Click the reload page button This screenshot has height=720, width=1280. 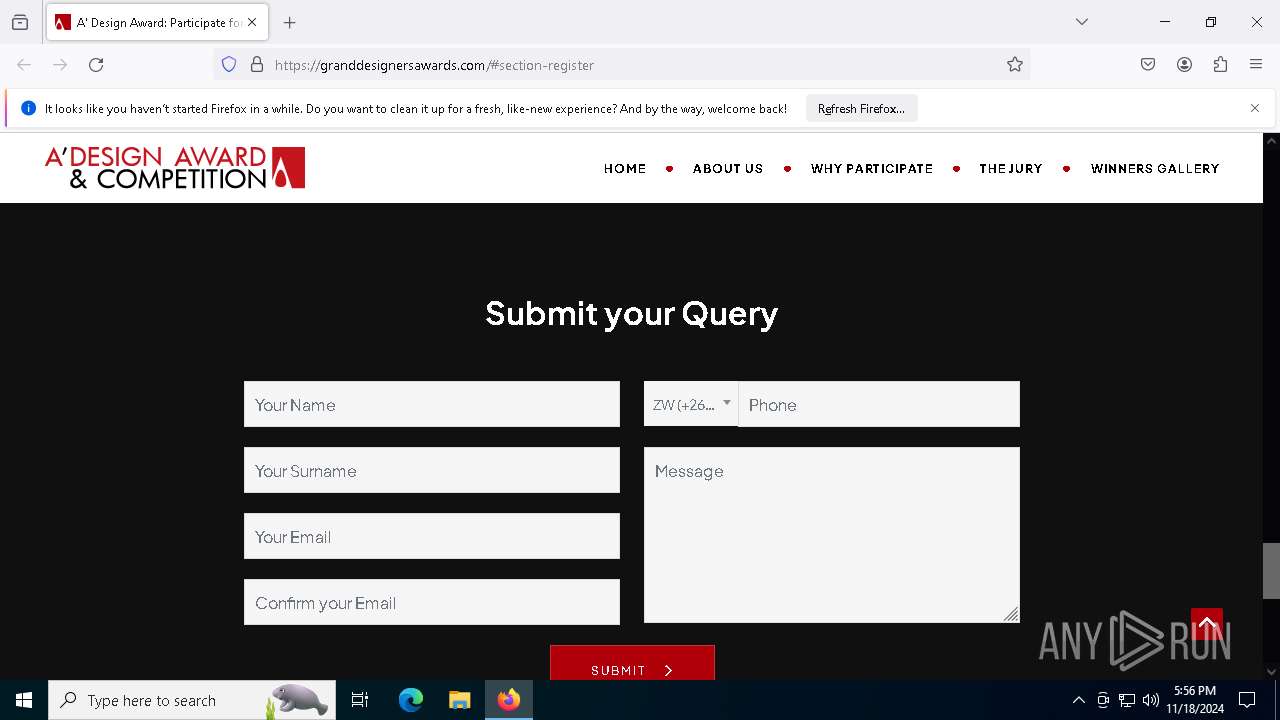96,65
